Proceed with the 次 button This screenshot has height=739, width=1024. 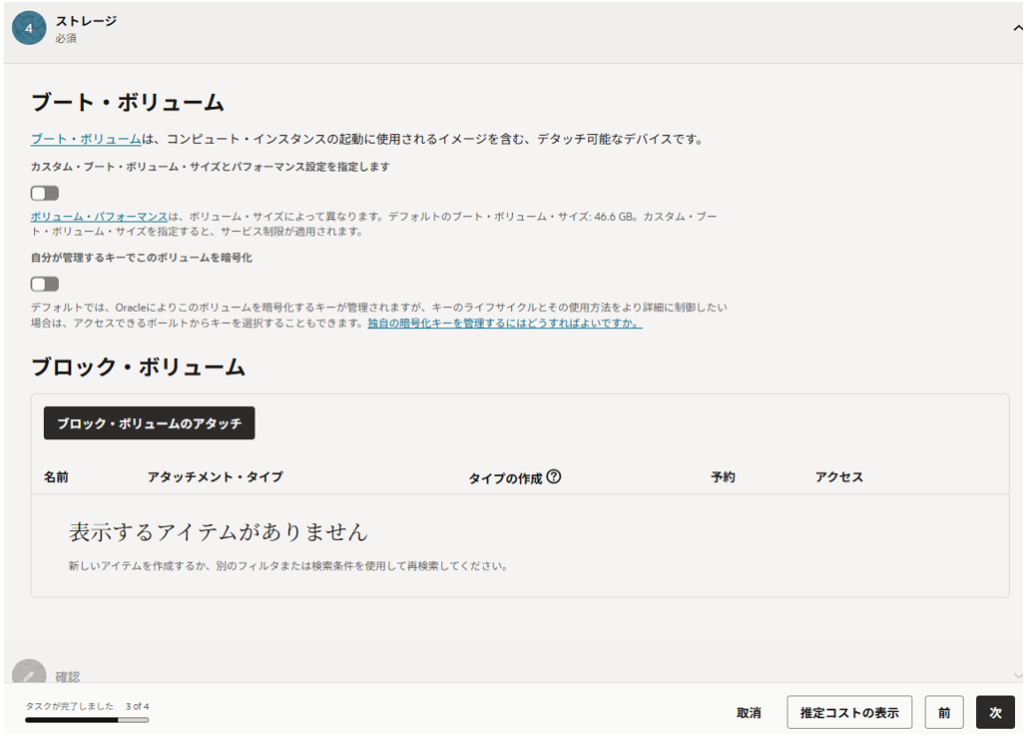pyautogui.click(x=995, y=713)
